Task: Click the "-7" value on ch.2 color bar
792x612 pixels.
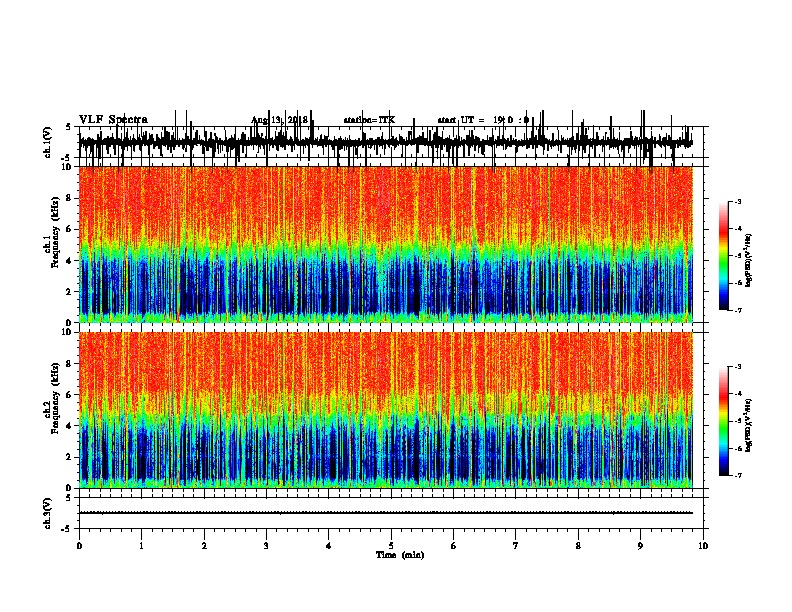Action: [737, 476]
